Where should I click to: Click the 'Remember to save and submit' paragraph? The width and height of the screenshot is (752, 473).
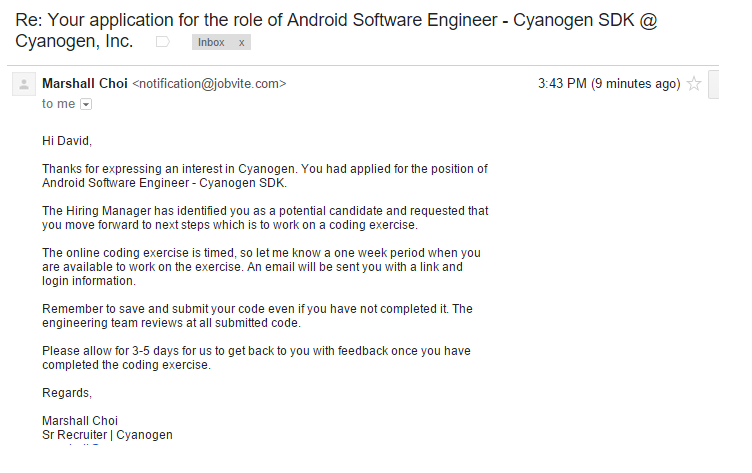257,316
